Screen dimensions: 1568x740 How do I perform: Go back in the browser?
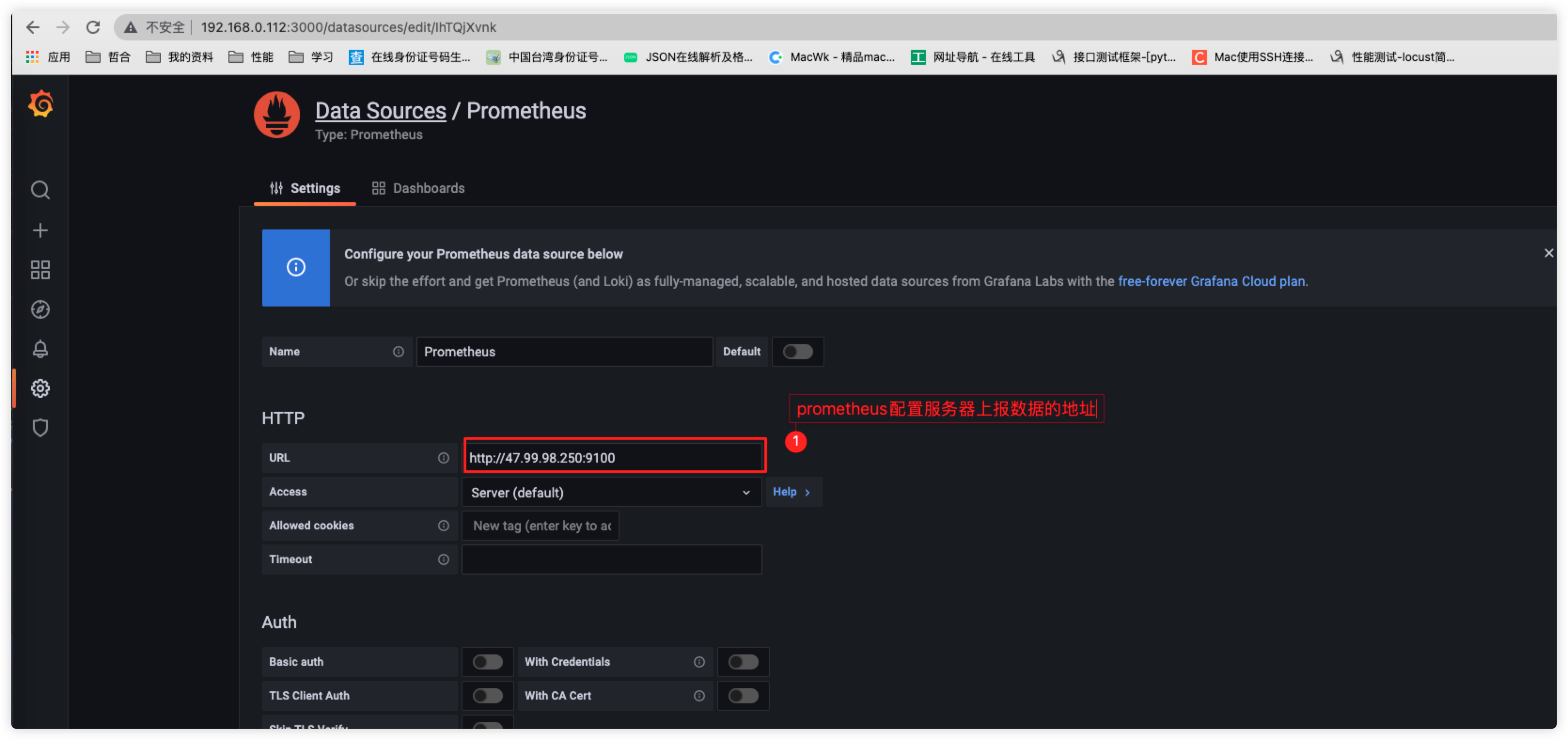[x=33, y=27]
